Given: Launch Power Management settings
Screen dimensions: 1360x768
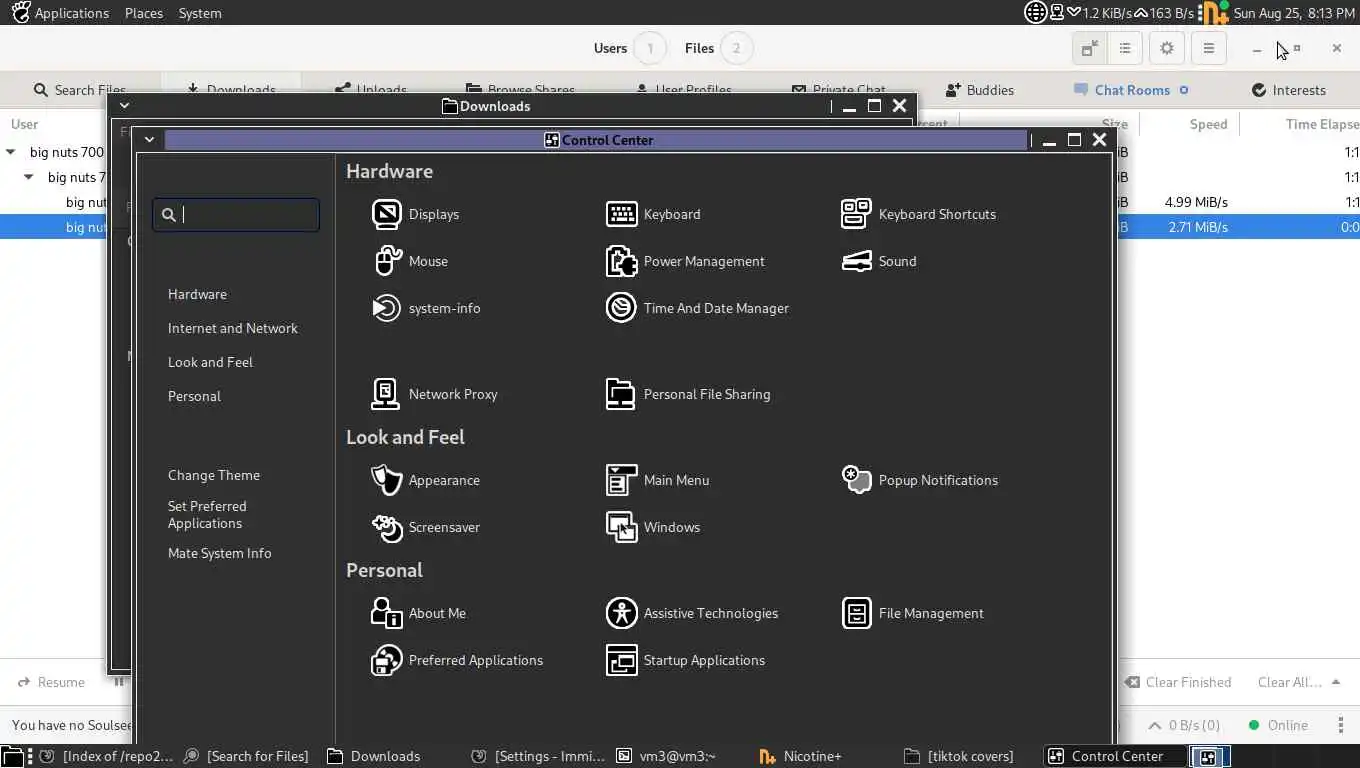Looking at the screenshot, I should tap(685, 261).
